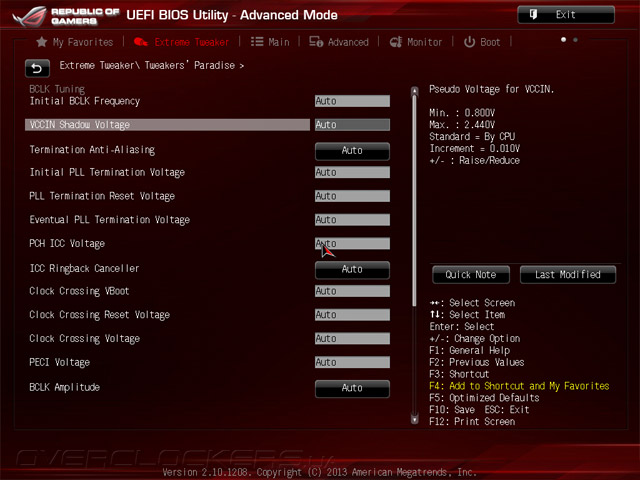Select Initial BCLK Frequency label

(x=85, y=101)
